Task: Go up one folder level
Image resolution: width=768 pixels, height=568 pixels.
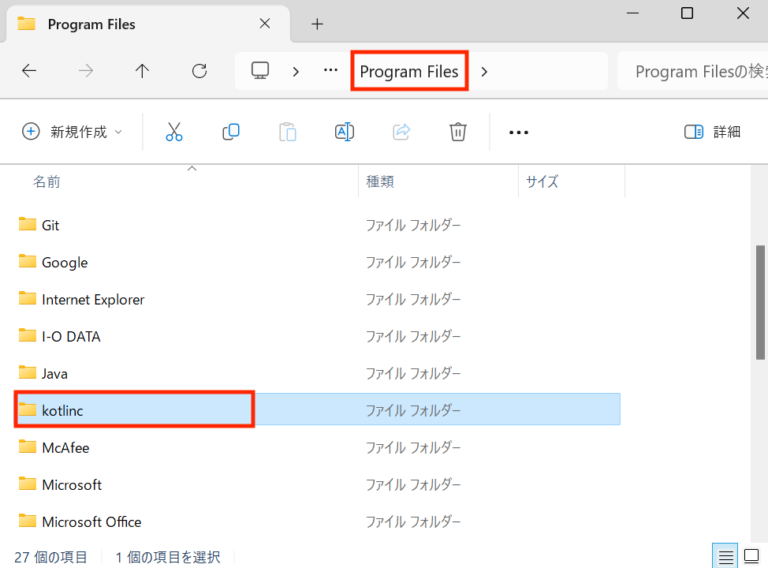Action: pyautogui.click(x=142, y=71)
